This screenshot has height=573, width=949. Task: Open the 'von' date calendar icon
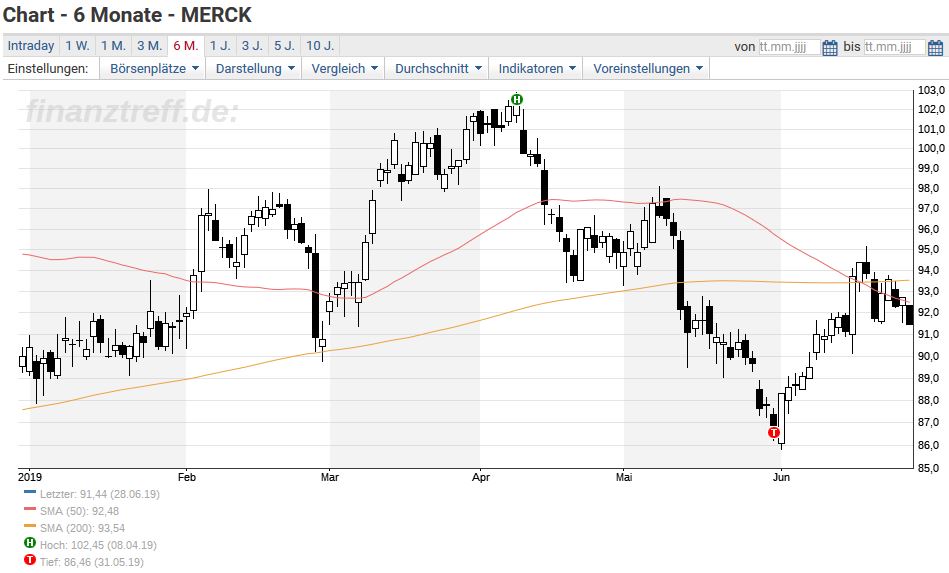pos(830,47)
